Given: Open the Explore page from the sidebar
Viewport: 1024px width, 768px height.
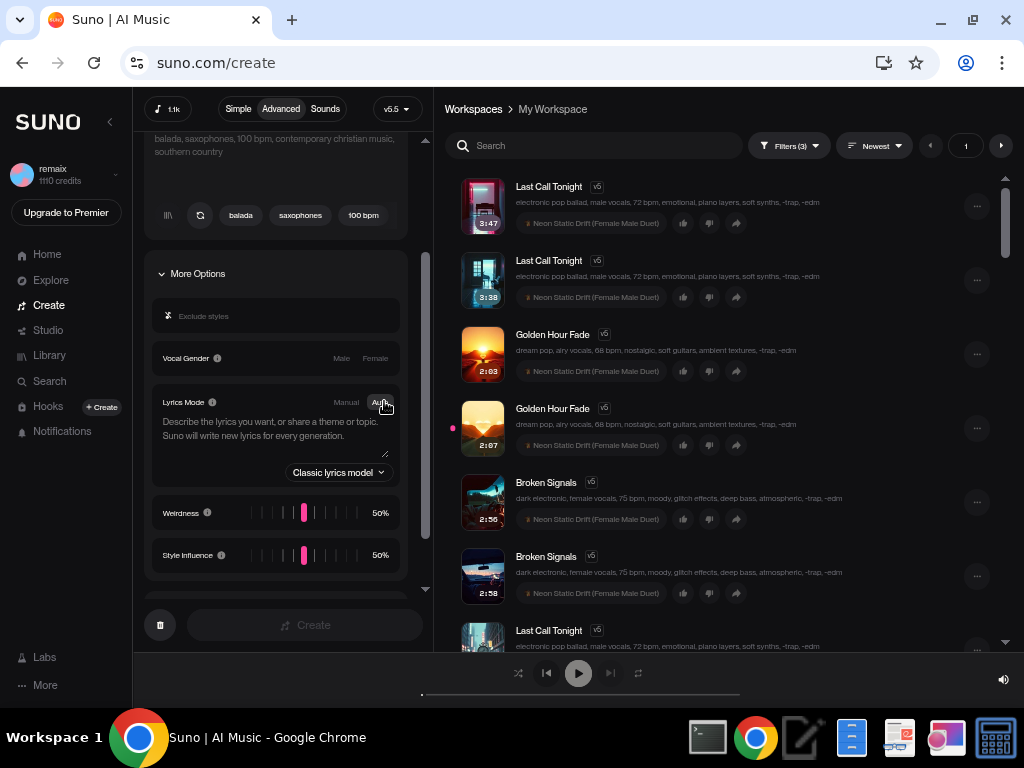Looking at the screenshot, I should 50,280.
